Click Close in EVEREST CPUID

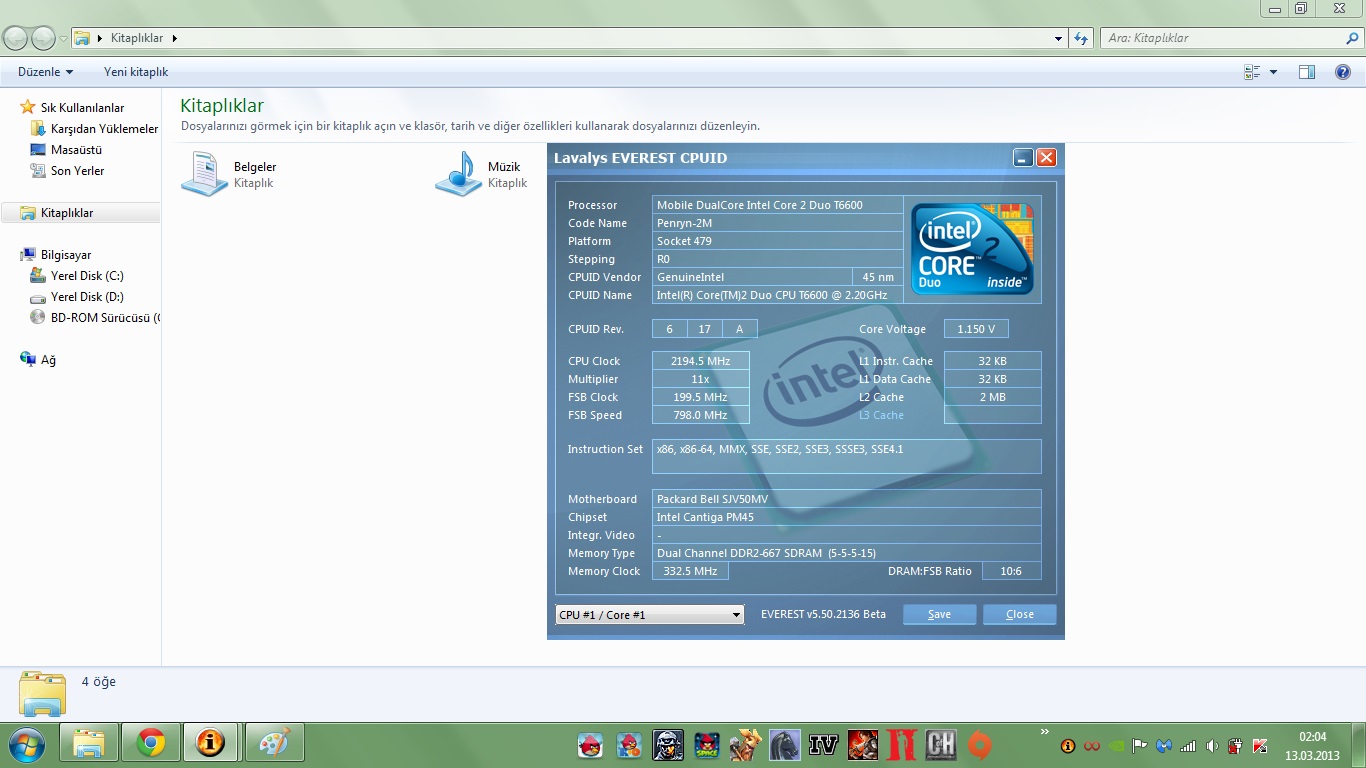(x=1019, y=614)
